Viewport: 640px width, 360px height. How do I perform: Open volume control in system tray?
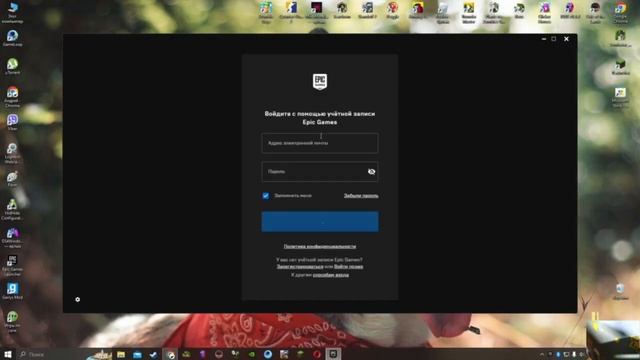582,354
